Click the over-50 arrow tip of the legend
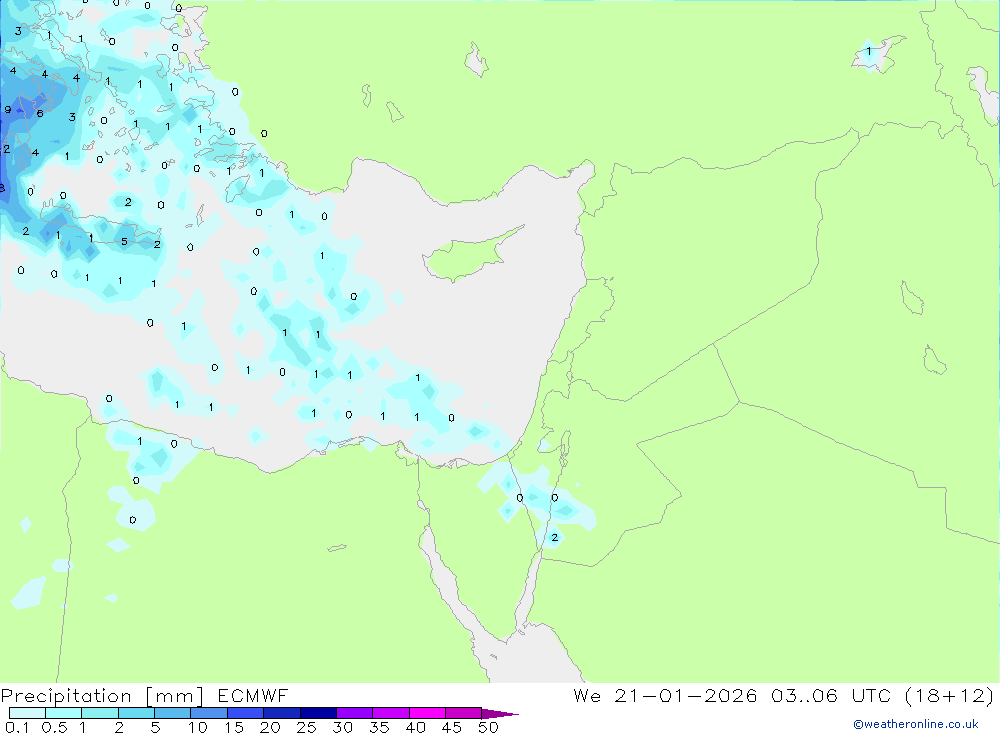Screen dimensions: 1000x733 click(501, 714)
